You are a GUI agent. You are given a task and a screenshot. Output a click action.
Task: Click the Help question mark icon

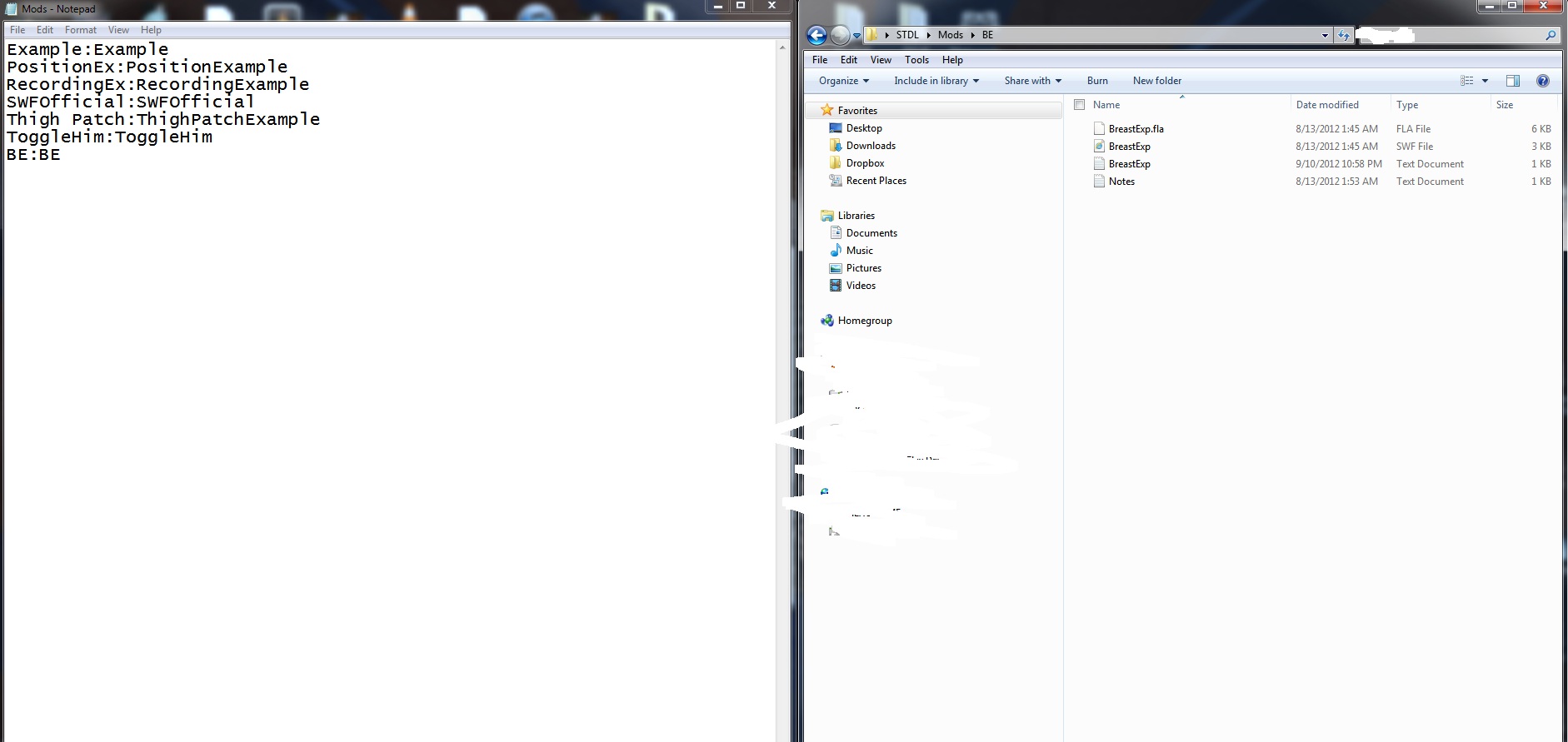[x=1542, y=81]
